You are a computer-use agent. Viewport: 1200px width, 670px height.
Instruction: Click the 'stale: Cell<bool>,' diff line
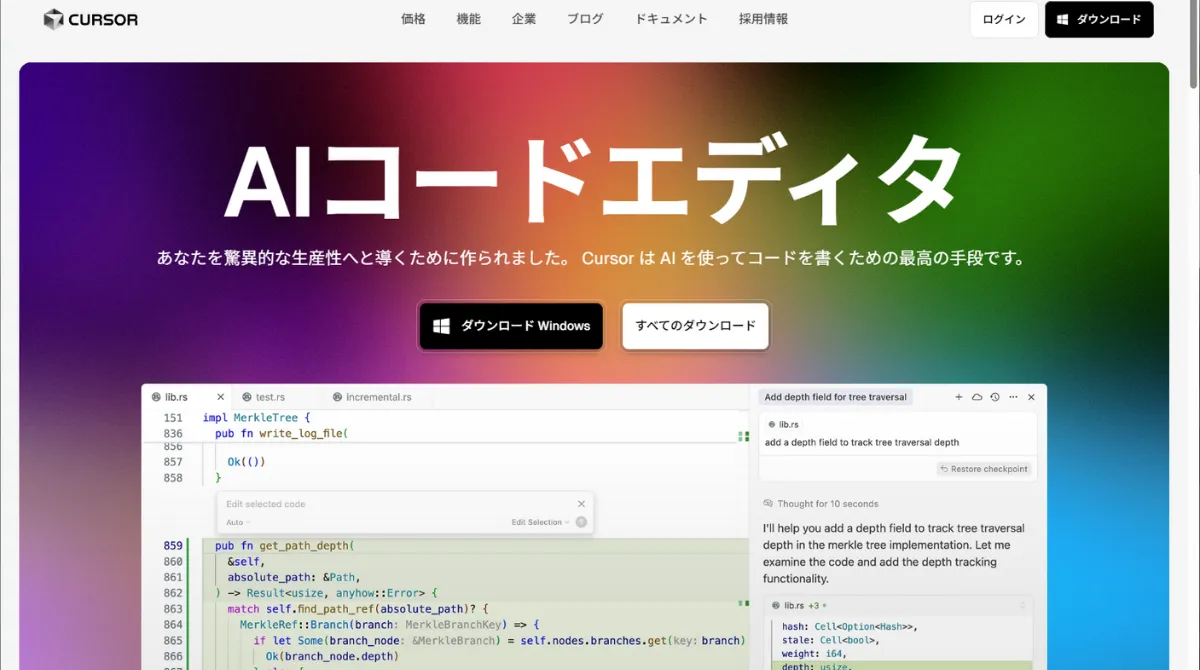pos(830,640)
